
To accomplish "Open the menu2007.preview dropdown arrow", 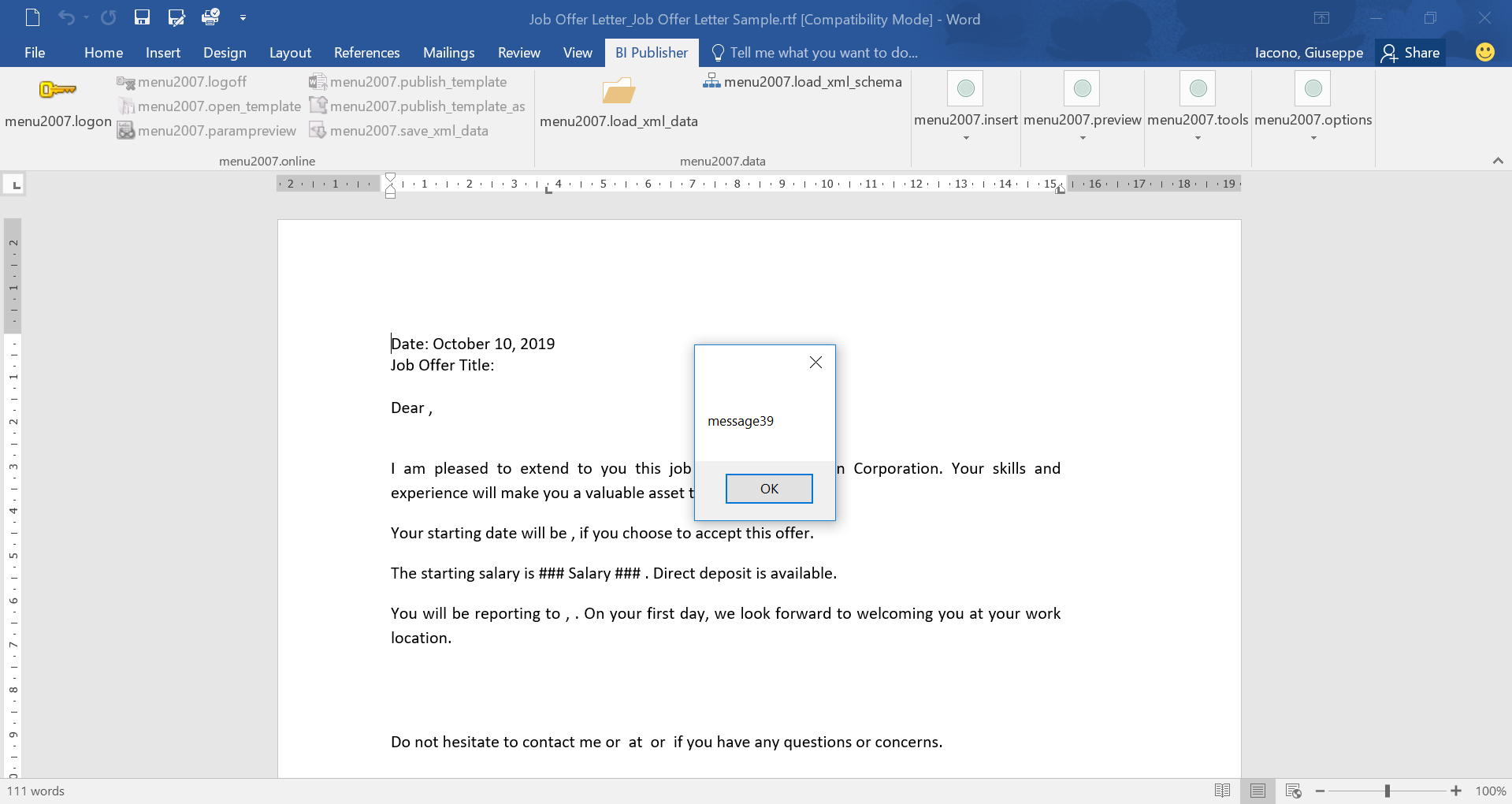I will pyautogui.click(x=1082, y=138).
